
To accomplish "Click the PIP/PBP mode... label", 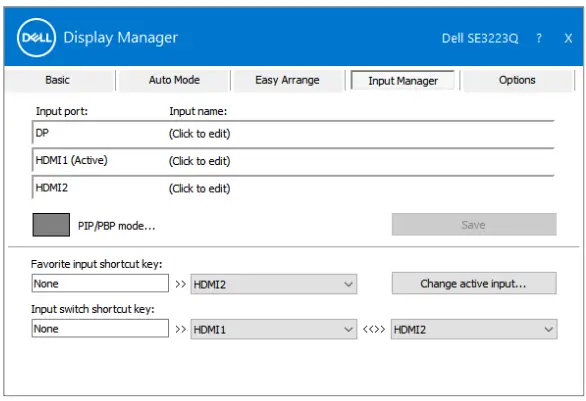I will pos(117,226).
